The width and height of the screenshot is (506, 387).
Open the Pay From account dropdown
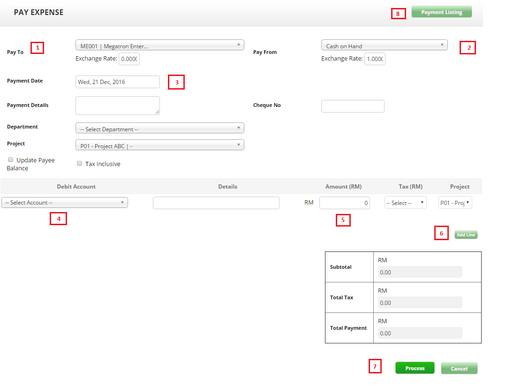tap(384, 45)
